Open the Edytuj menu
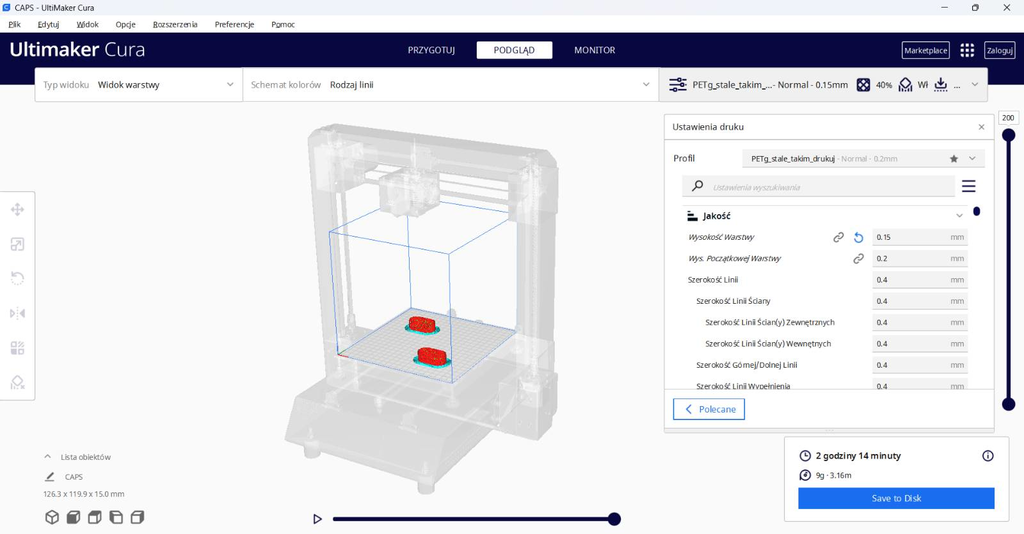Image resolution: width=1024 pixels, height=534 pixels. click(48, 24)
